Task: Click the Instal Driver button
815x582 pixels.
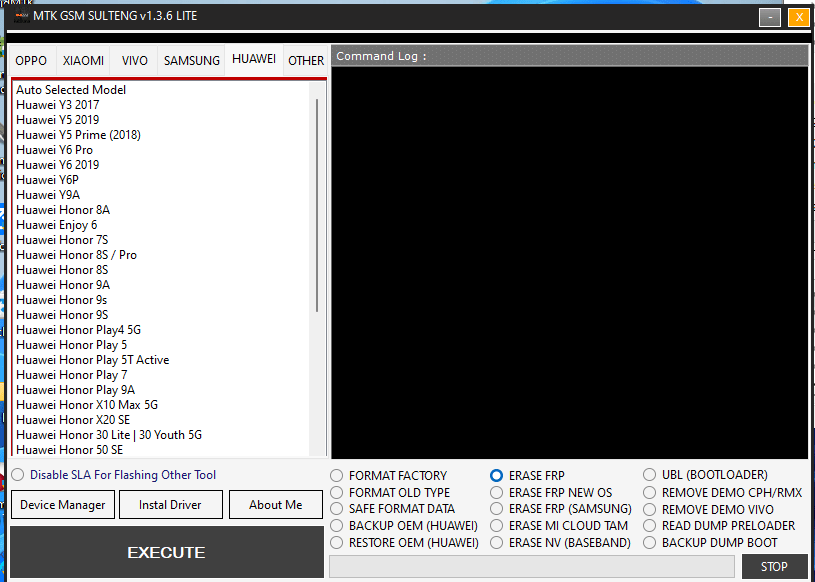Action: (170, 504)
